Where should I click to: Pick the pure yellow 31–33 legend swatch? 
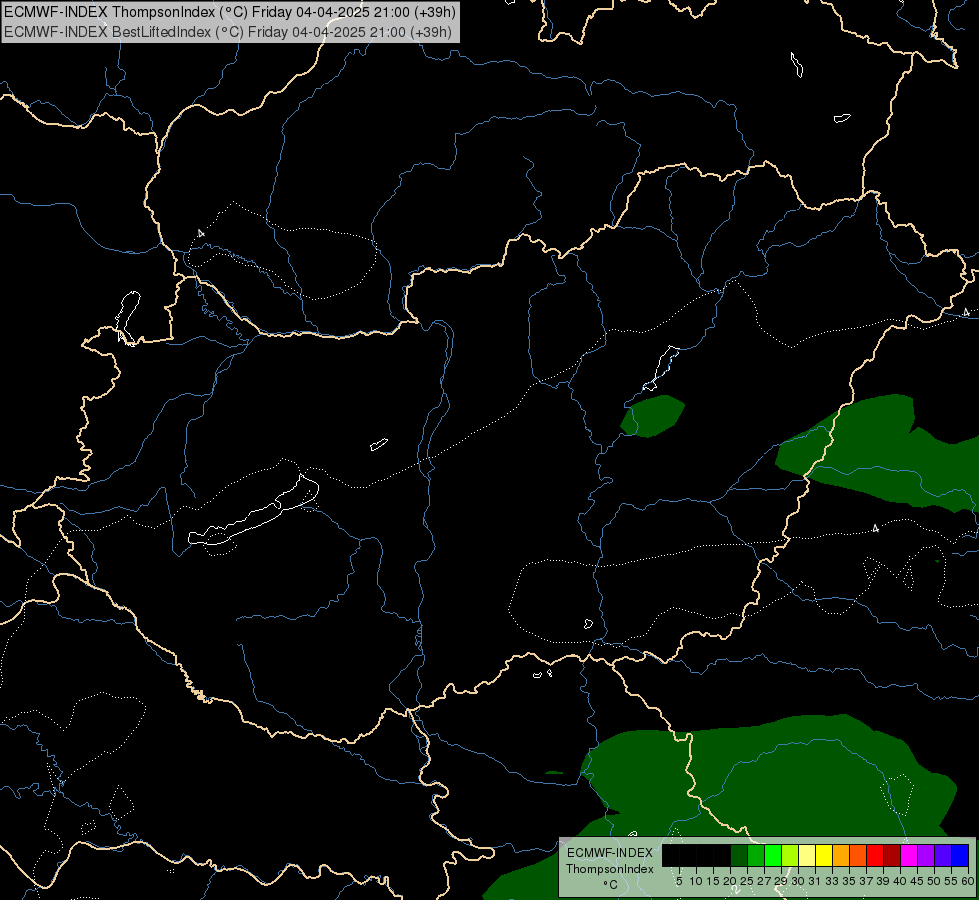[x=824, y=855]
